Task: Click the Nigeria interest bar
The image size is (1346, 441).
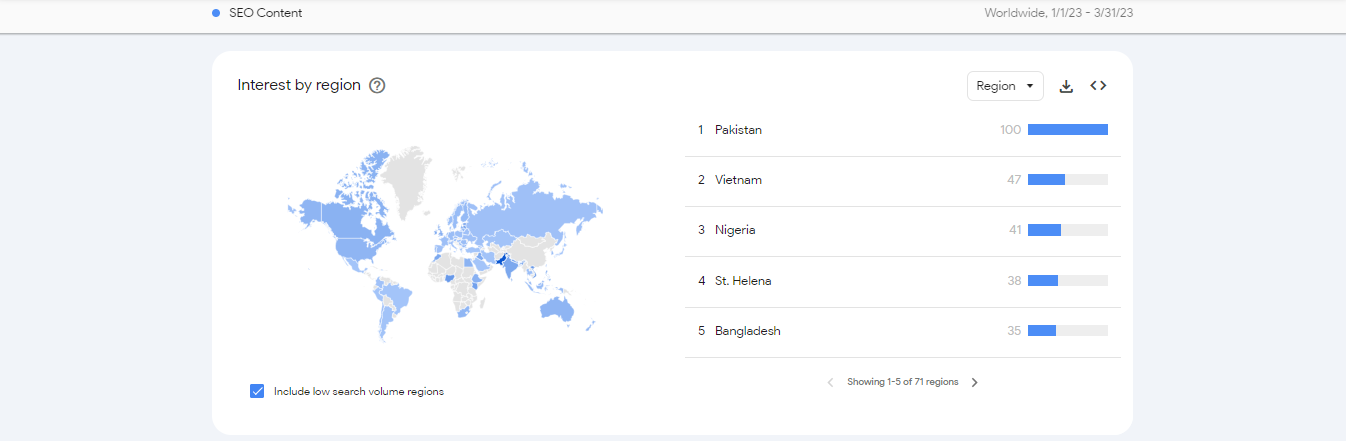Action: click(1068, 230)
